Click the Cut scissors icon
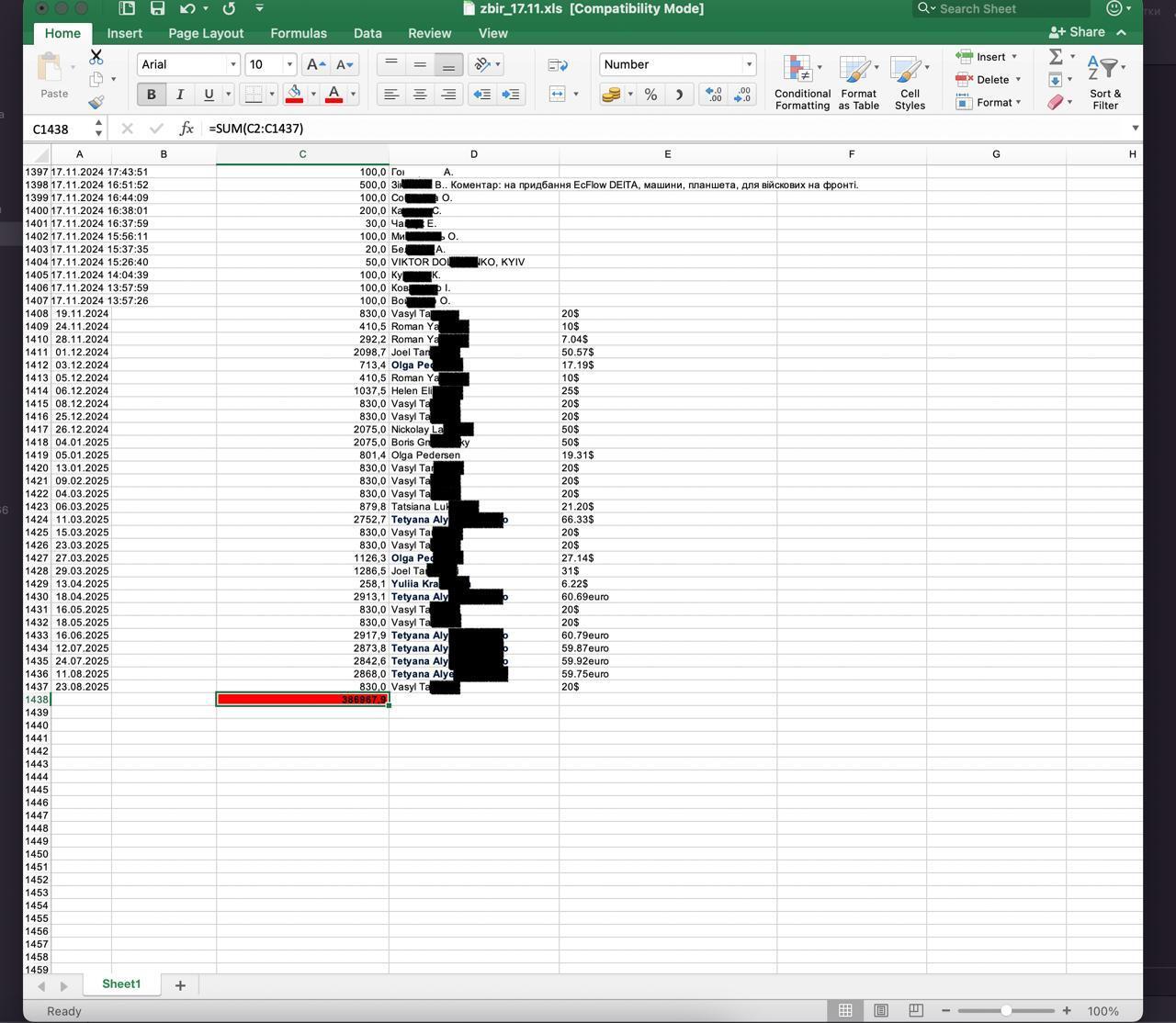 [96, 57]
